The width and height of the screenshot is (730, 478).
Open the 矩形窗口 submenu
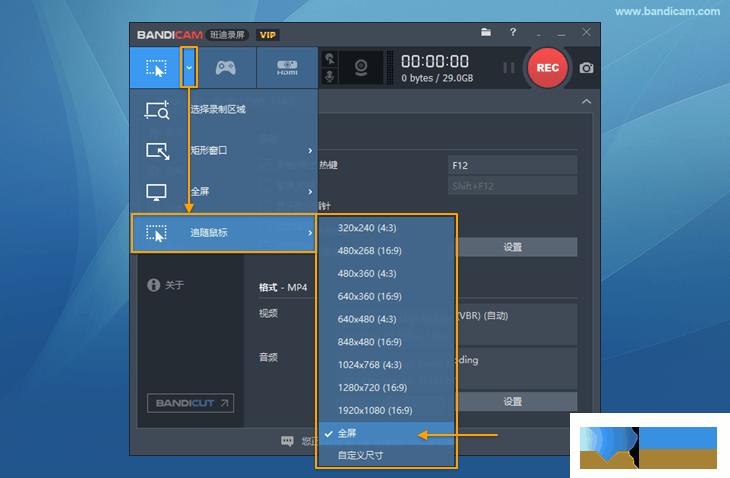coord(224,150)
